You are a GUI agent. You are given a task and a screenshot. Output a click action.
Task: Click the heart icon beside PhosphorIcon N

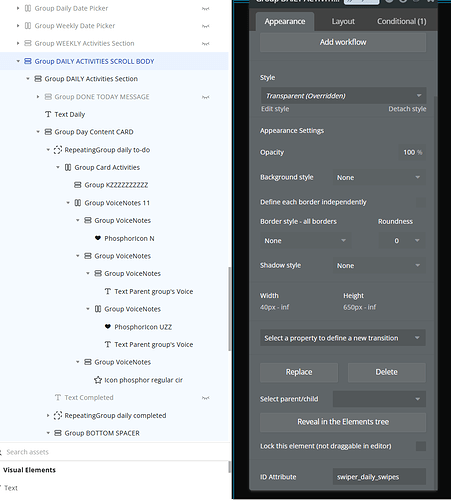(98, 238)
